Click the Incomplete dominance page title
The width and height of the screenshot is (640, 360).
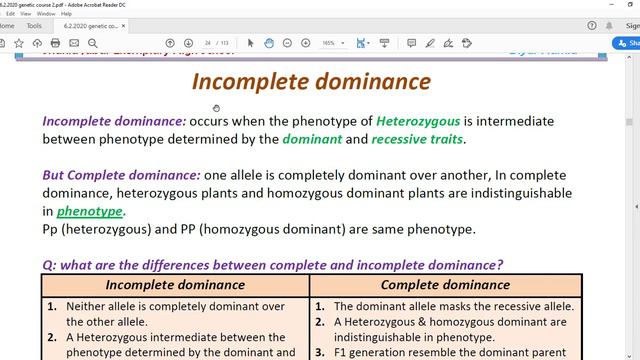click(311, 82)
